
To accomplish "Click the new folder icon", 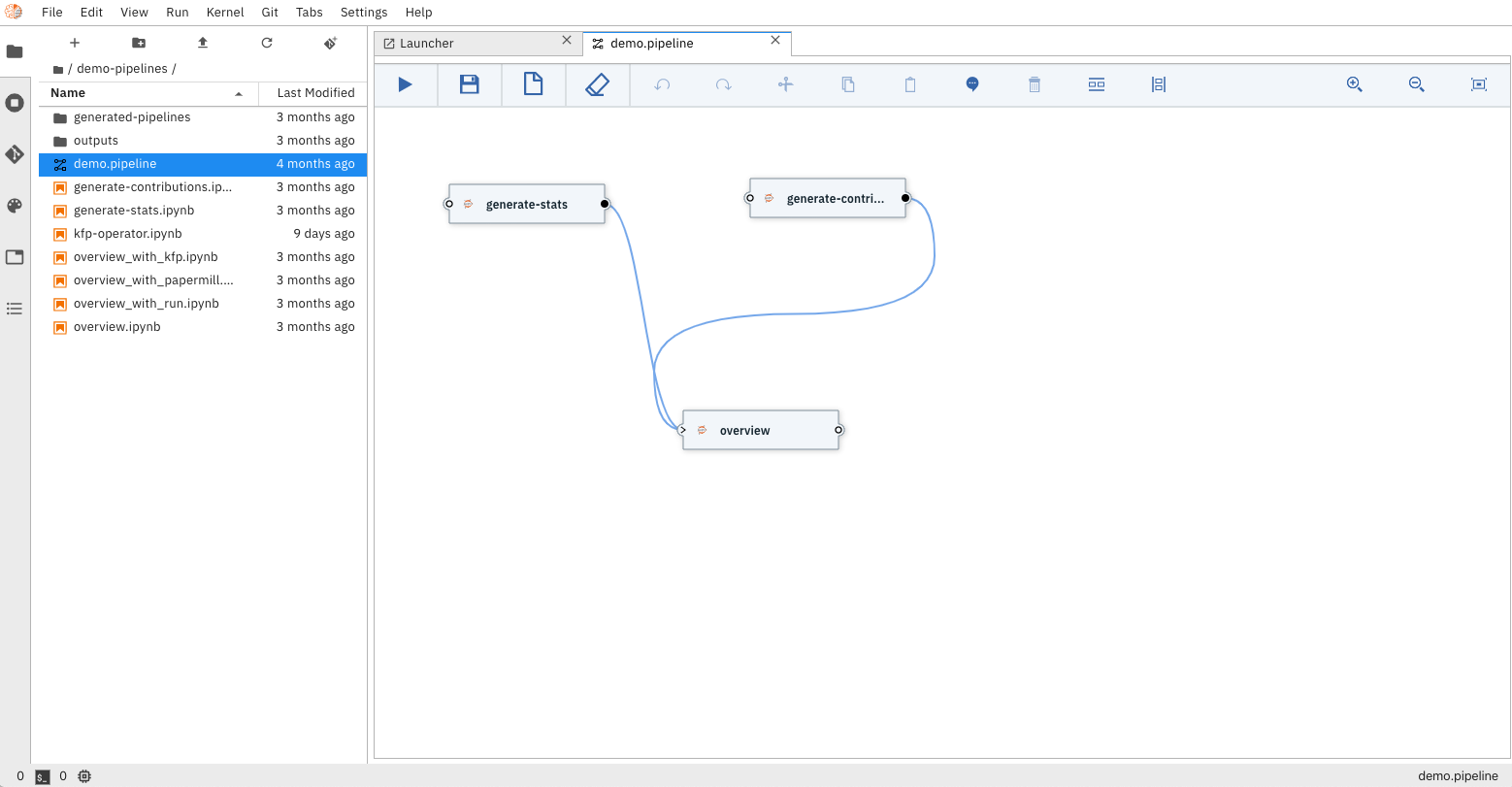I will coord(139,43).
